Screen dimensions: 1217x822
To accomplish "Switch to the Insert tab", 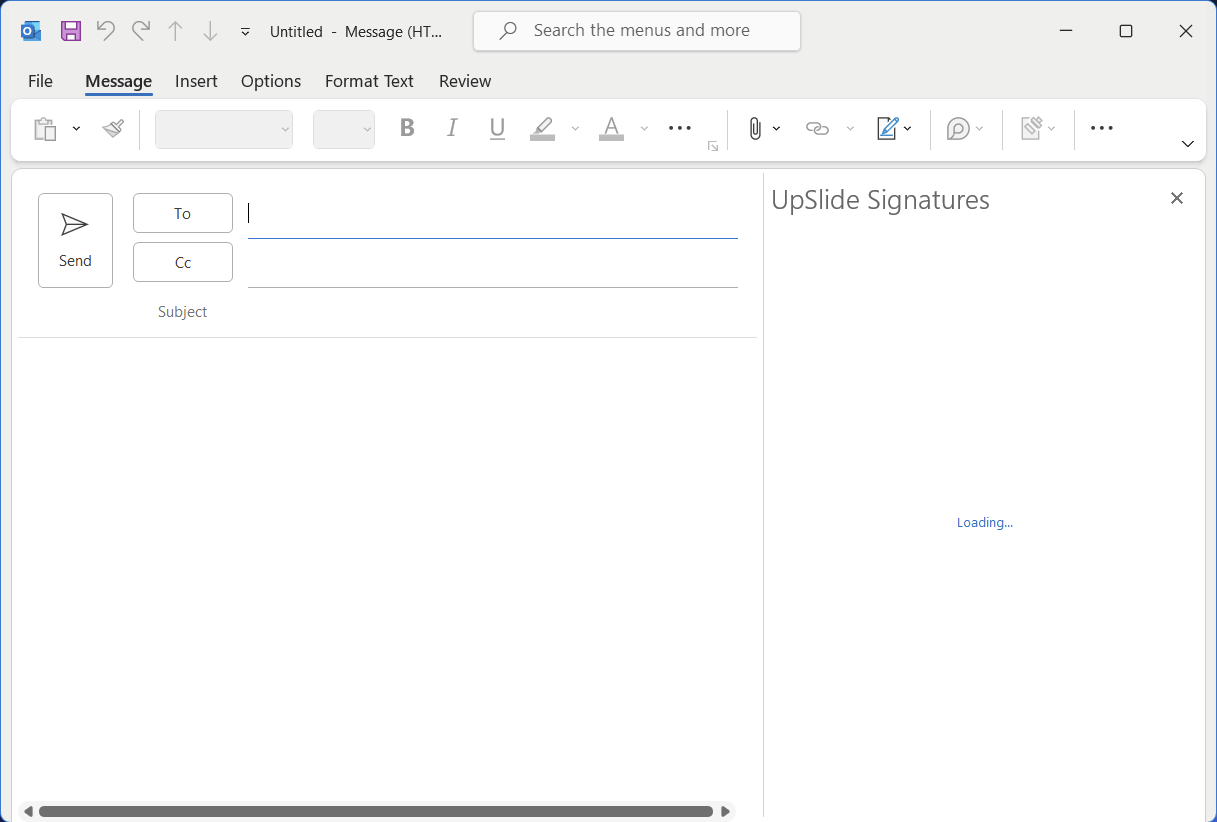I will point(196,81).
